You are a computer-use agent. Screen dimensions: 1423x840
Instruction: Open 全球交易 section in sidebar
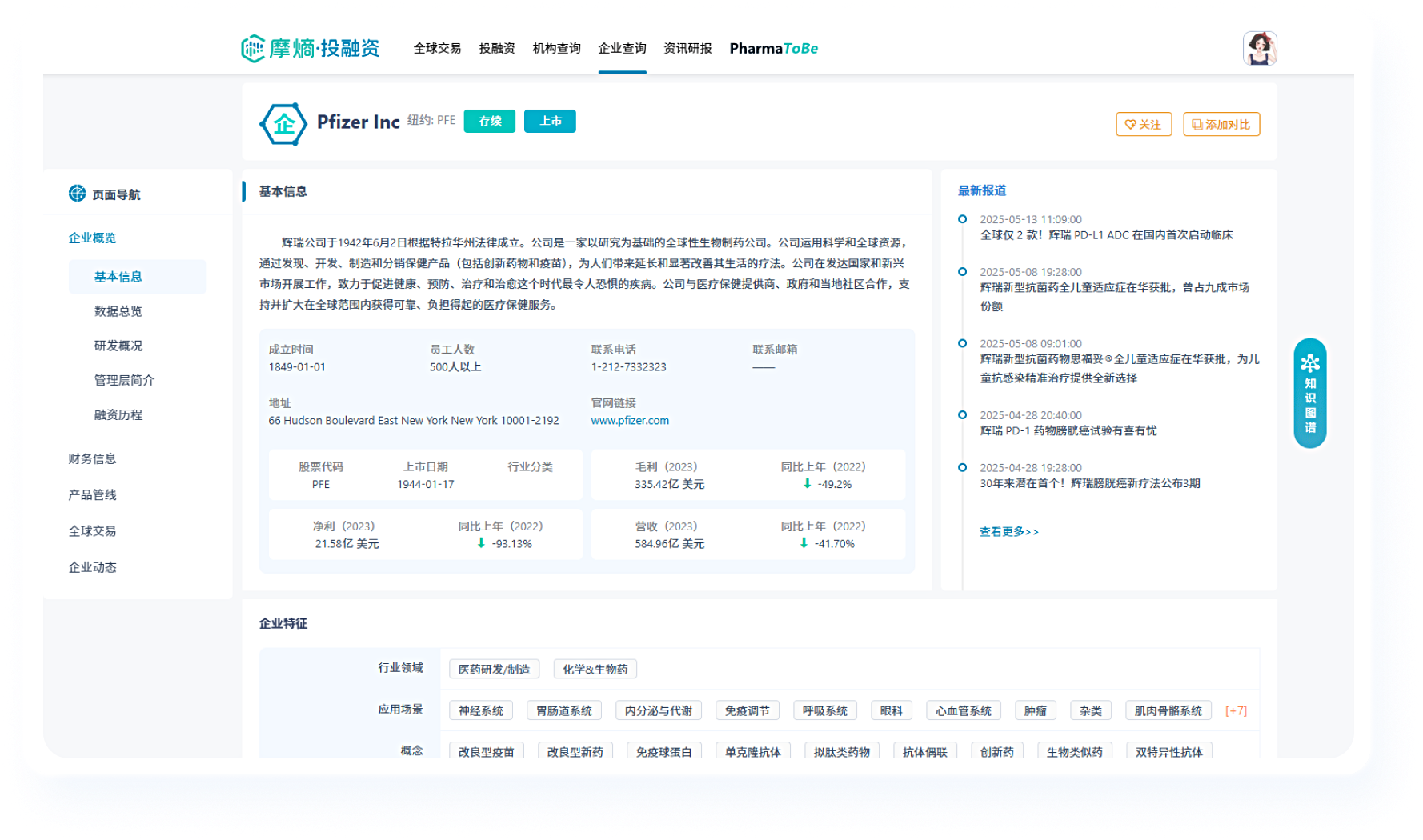tap(92, 530)
